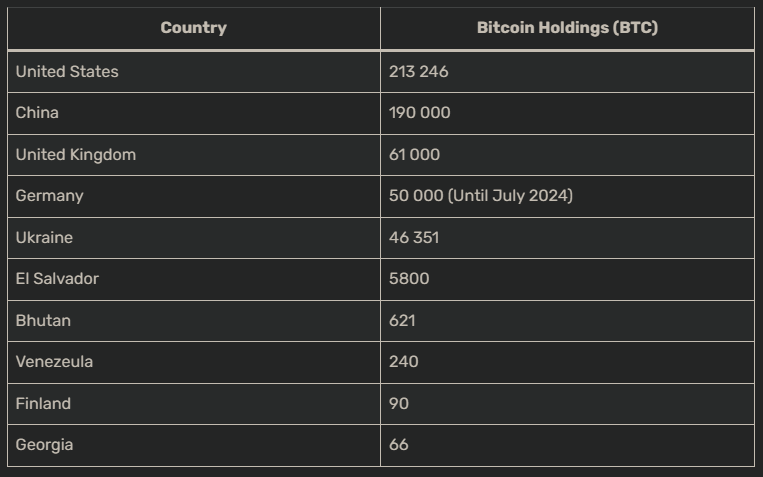Click the 190 000 holdings value
The width and height of the screenshot is (763, 477).
tap(420, 113)
